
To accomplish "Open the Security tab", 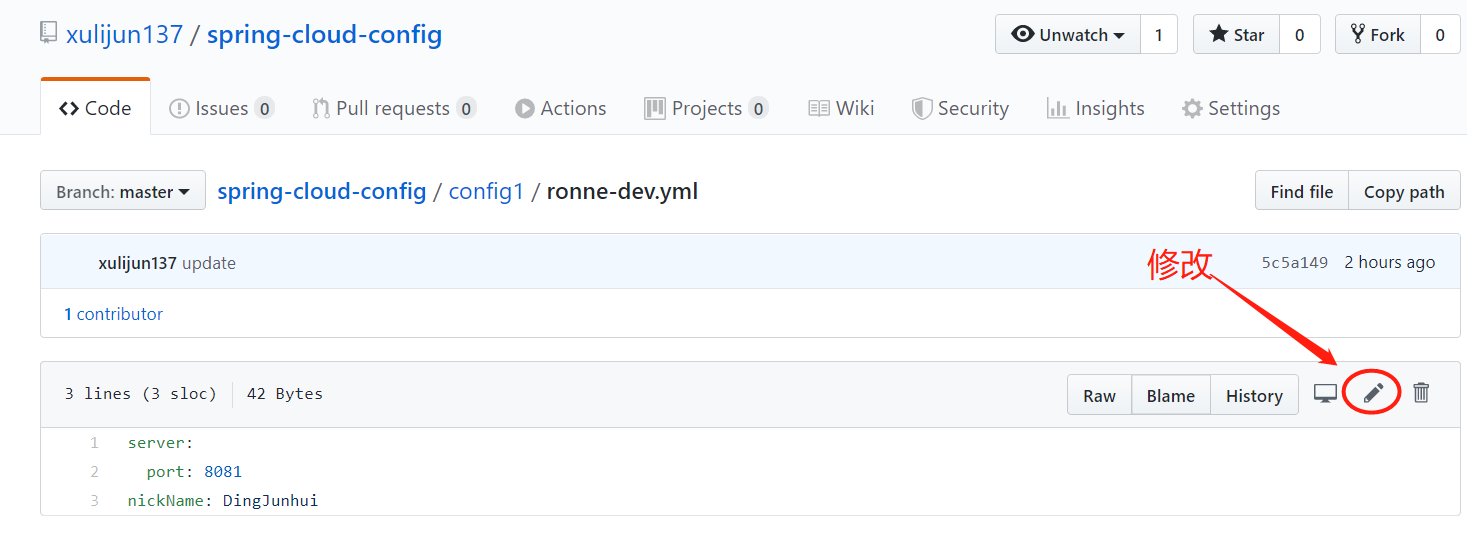I will (x=960, y=108).
